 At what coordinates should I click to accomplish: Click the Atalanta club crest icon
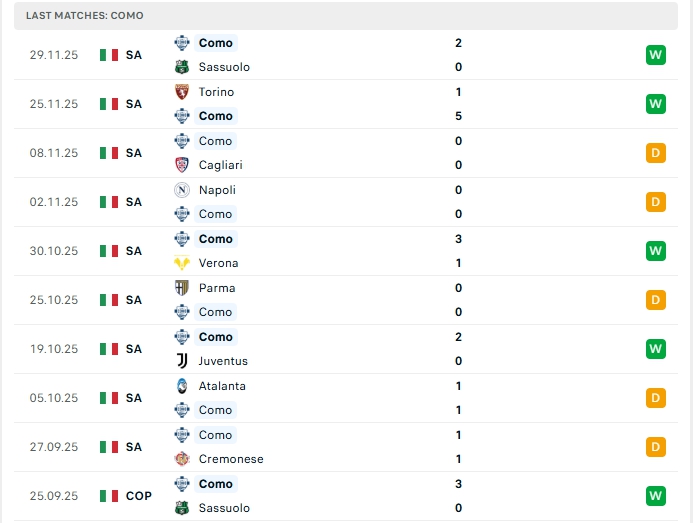(x=181, y=386)
